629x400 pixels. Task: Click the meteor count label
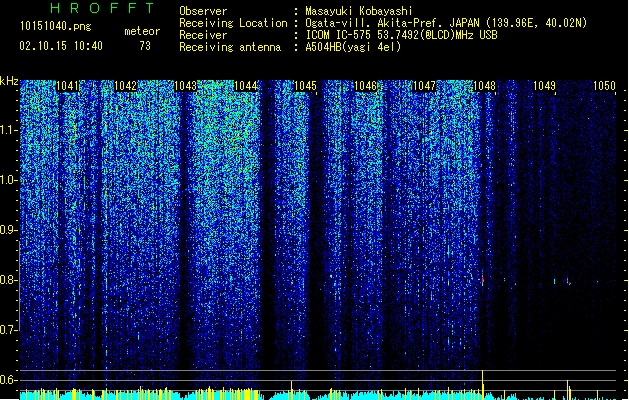pyautogui.click(x=142, y=31)
